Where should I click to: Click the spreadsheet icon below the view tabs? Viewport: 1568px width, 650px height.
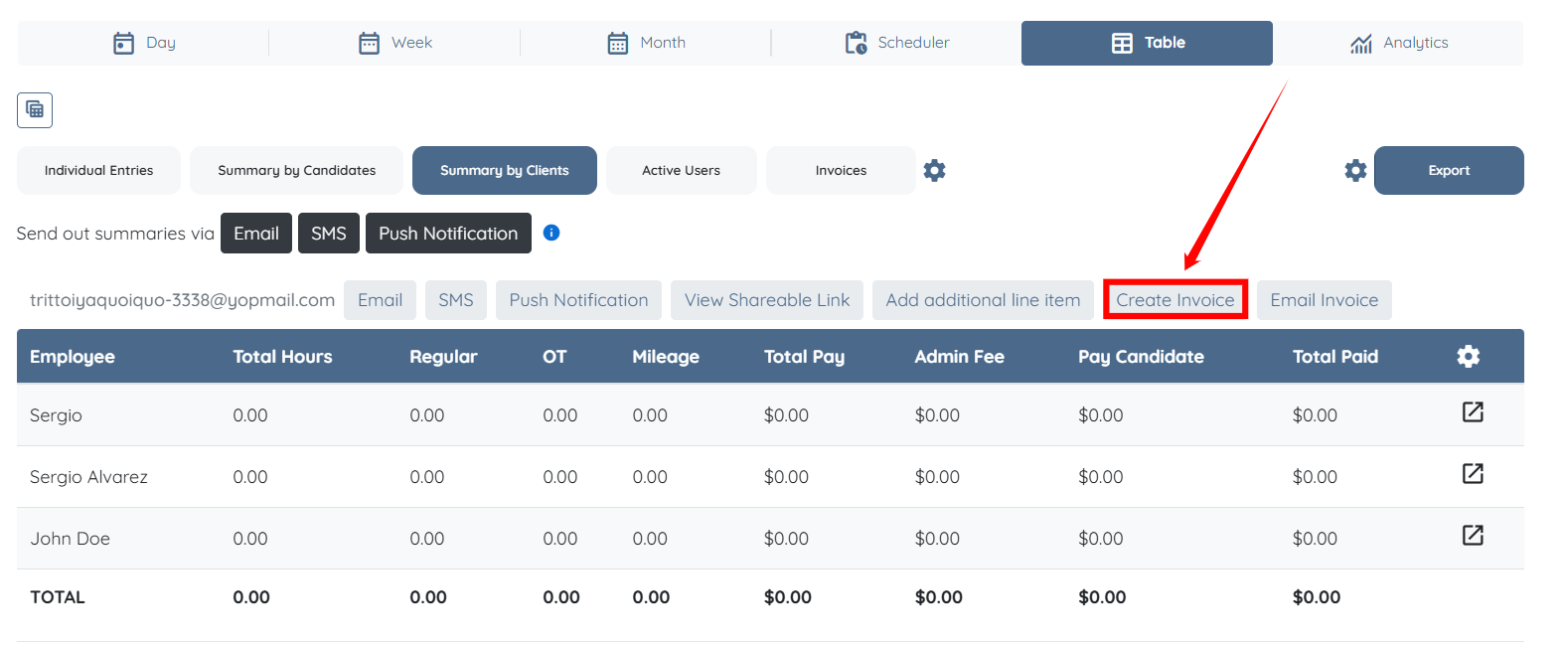click(35, 110)
